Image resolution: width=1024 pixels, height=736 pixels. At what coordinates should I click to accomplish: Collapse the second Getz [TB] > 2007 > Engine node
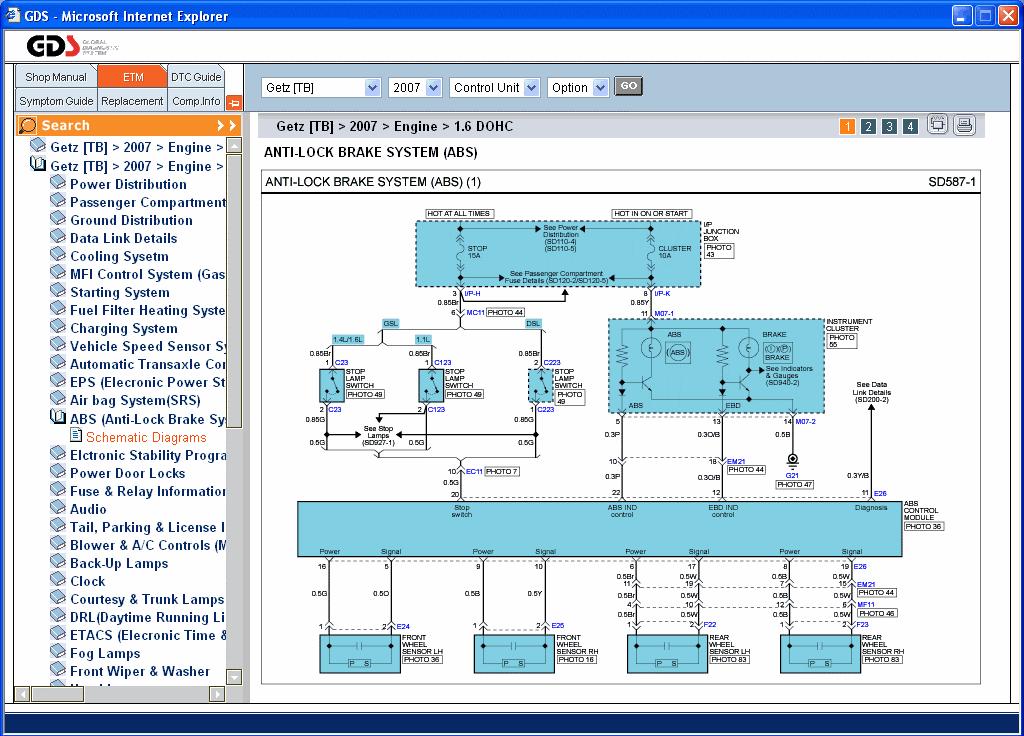(37, 165)
